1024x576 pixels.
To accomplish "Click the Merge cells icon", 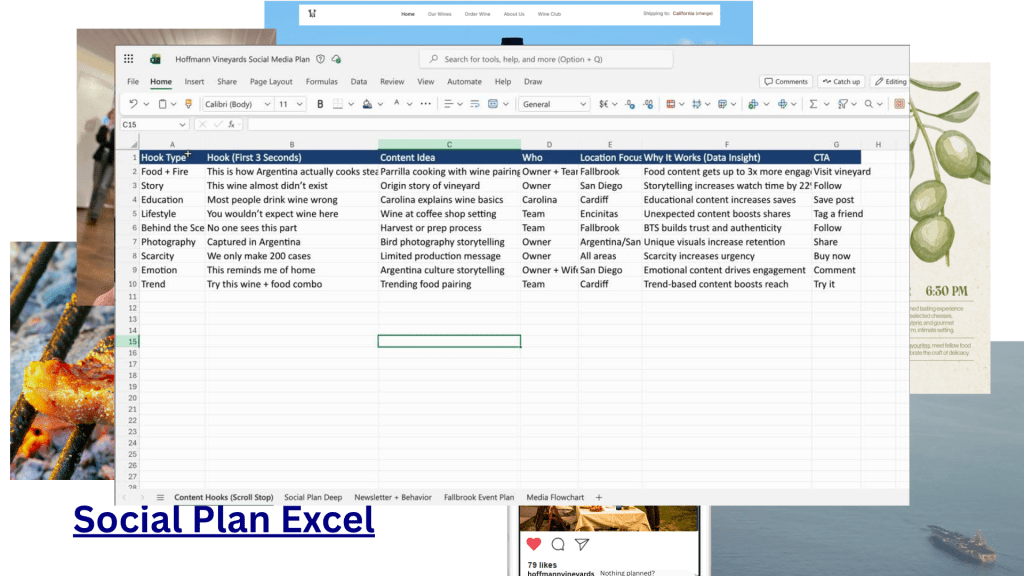I will (x=493, y=104).
